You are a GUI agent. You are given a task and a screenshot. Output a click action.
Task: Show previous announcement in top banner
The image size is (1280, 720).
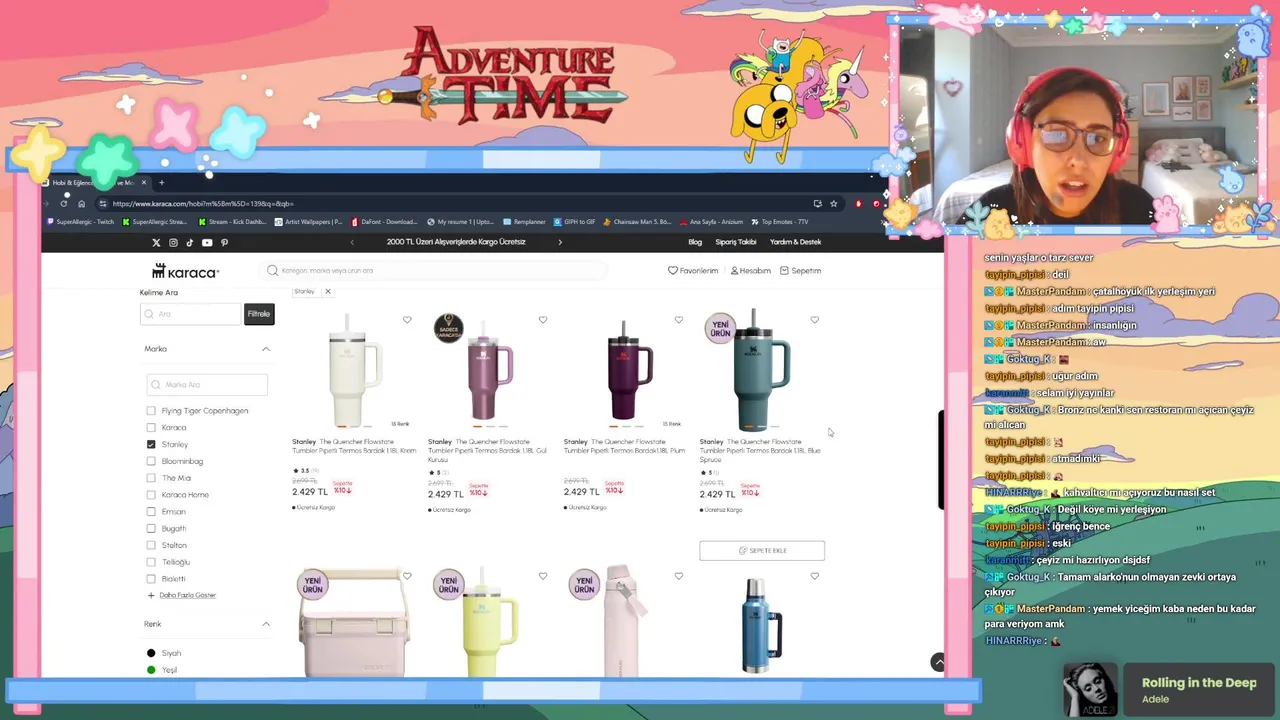[x=352, y=242]
